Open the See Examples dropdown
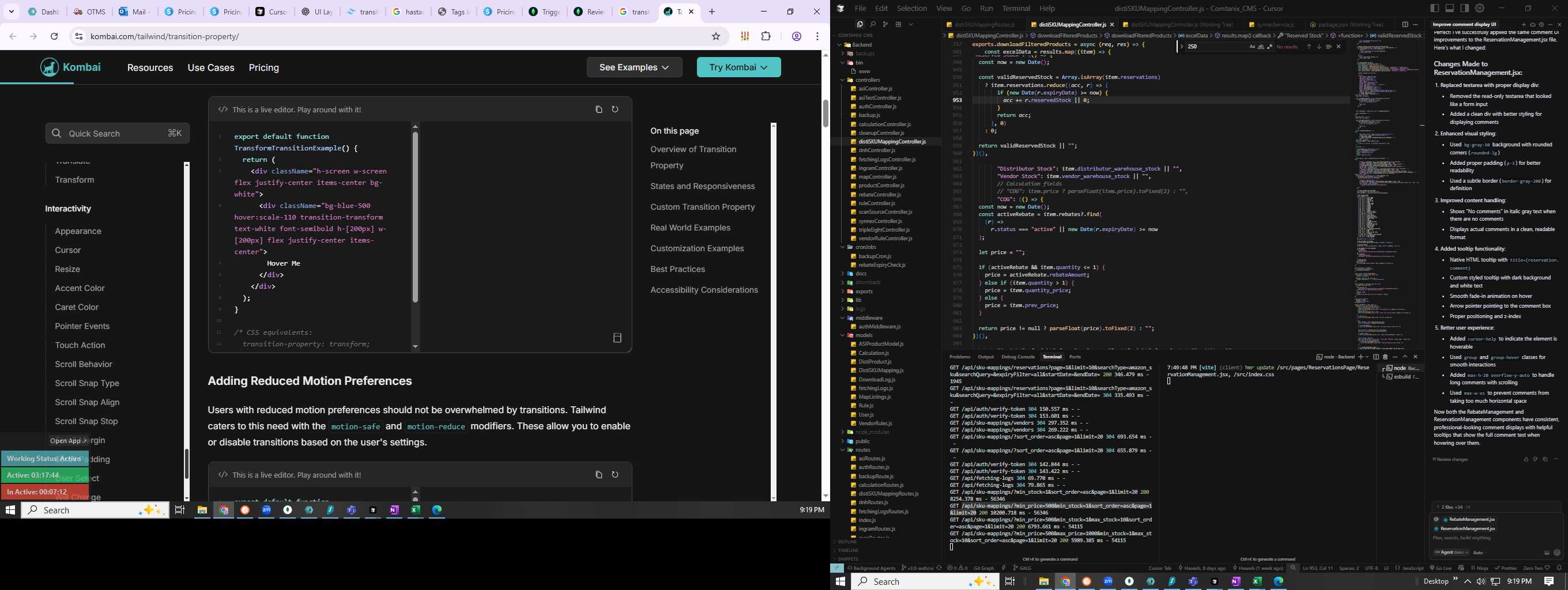The image size is (1568, 590). pyautogui.click(x=634, y=67)
